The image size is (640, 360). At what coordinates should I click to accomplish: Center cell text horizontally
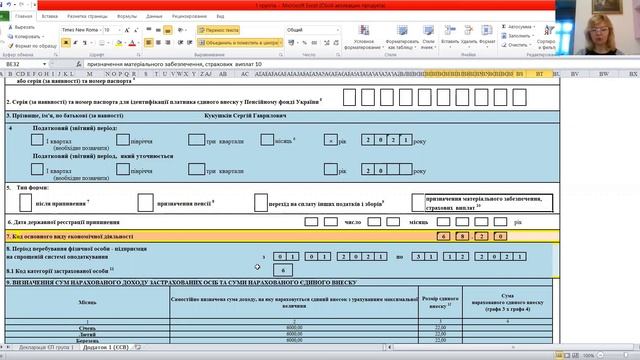158,42
